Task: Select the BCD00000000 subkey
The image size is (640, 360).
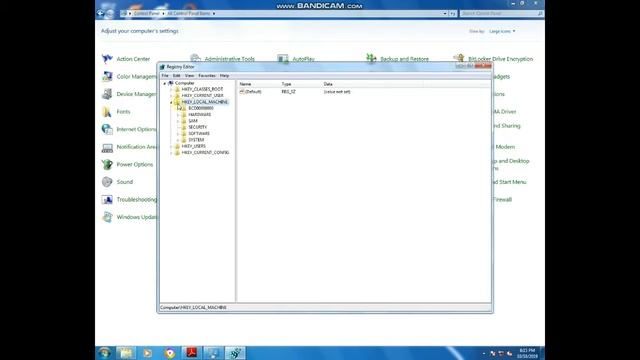Action: (x=200, y=108)
